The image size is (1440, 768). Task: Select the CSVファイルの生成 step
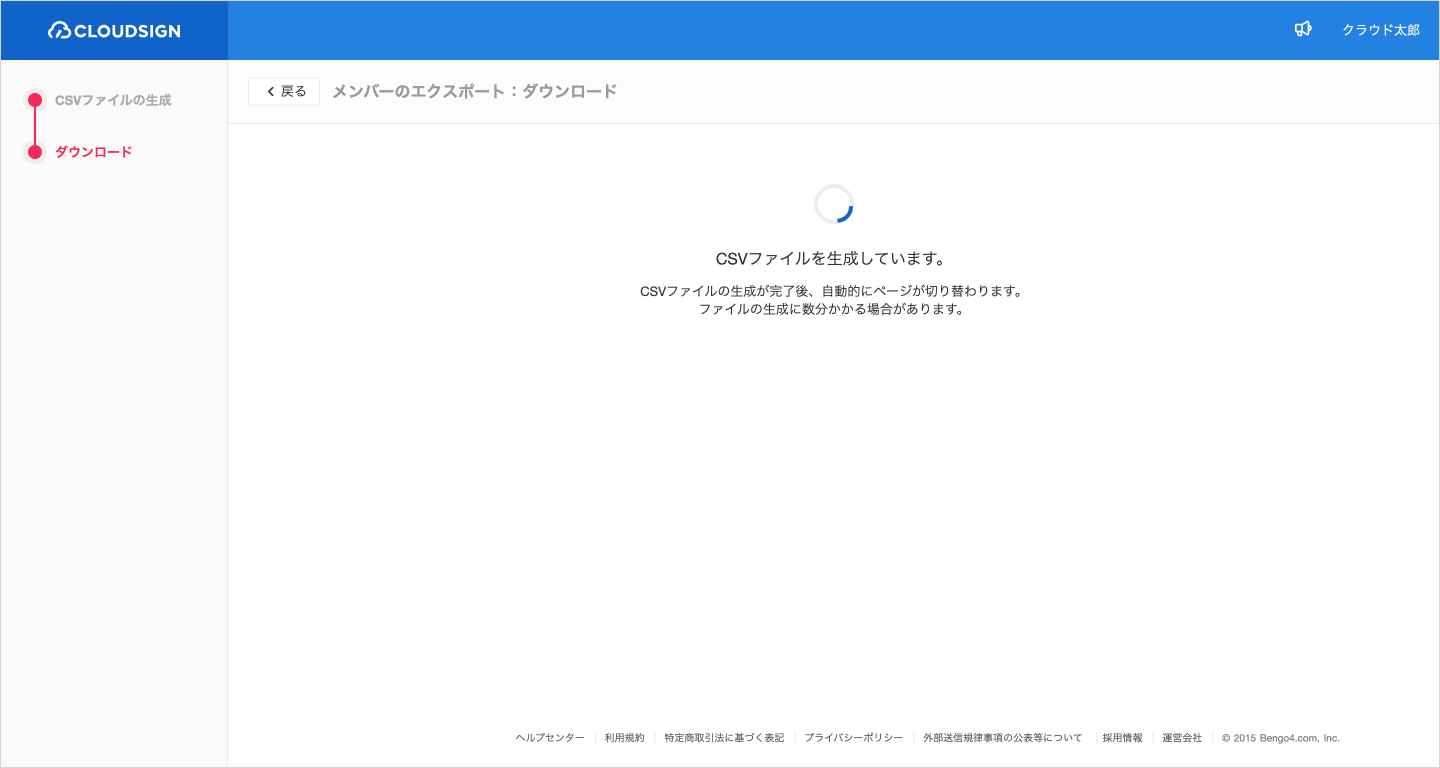[x=113, y=100]
